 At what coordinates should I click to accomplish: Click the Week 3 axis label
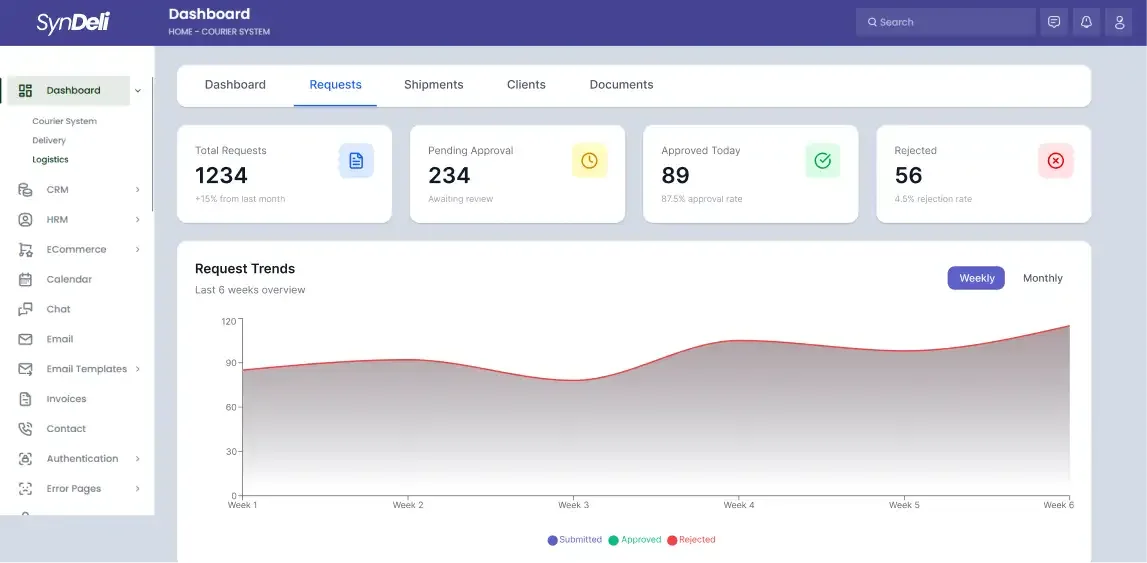tap(574, 505)
